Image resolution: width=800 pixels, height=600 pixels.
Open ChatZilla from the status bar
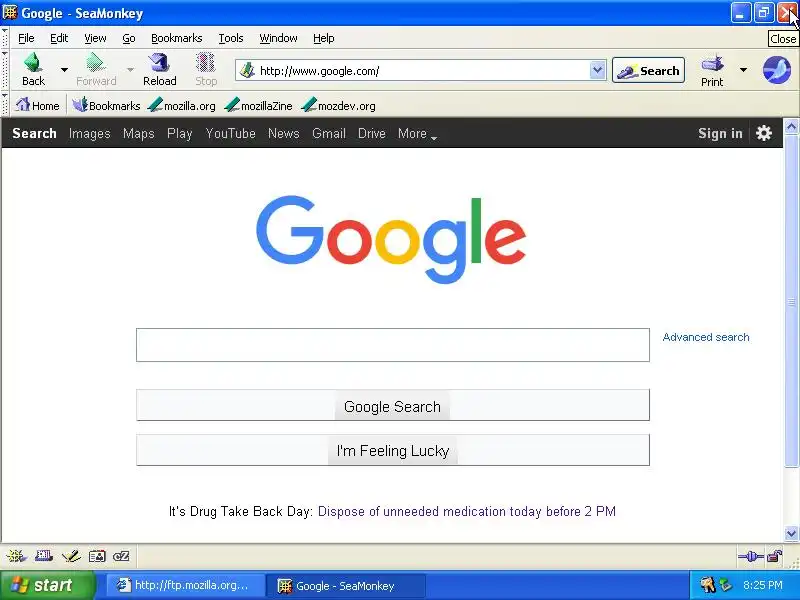coord(121,556)
